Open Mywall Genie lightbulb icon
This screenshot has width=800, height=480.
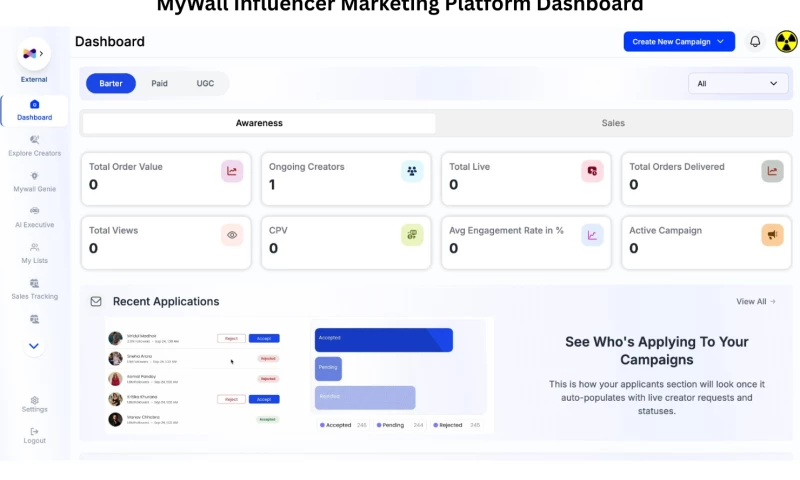[34, 176]
